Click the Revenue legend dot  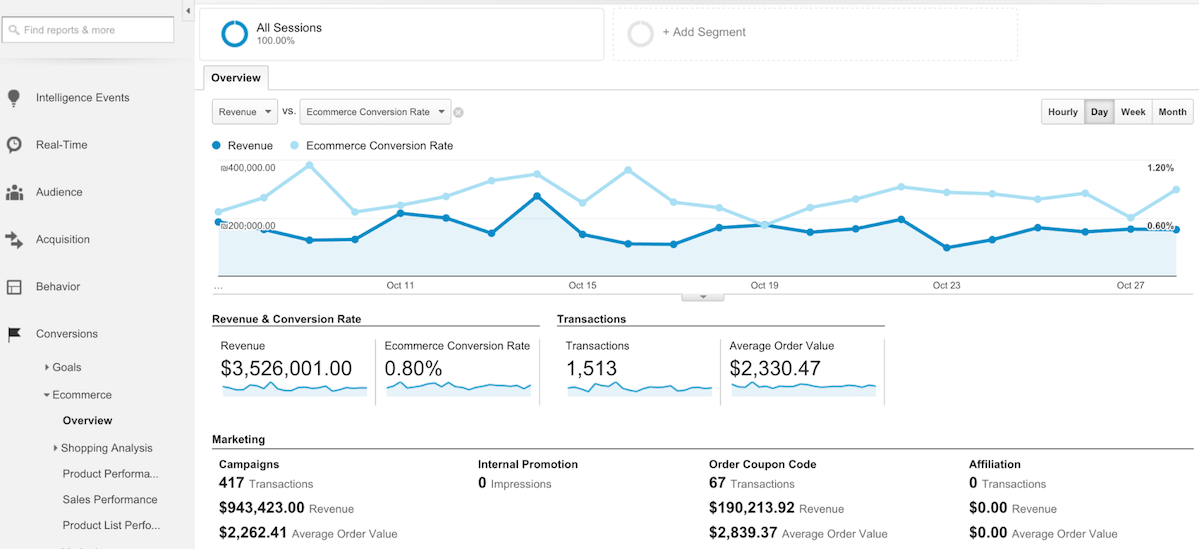tap(217, 145)
